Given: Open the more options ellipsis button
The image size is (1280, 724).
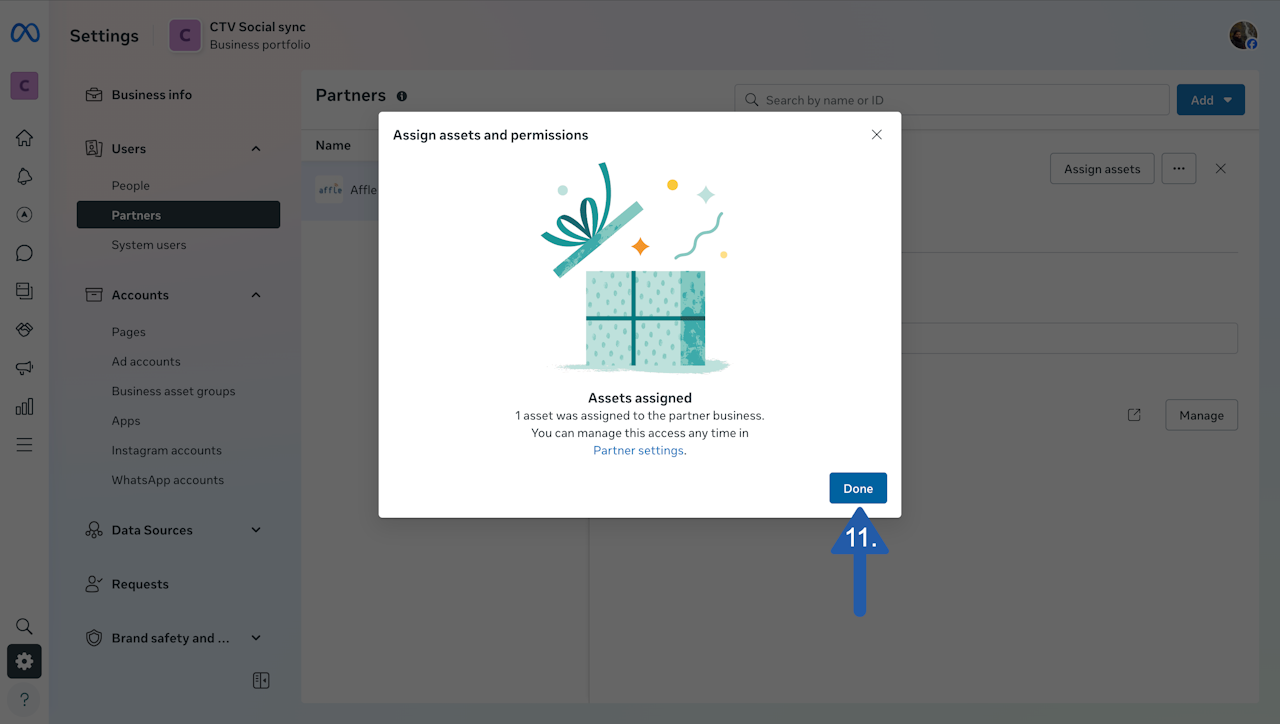Looking at the screenshot, I should tap(1179, 169).
